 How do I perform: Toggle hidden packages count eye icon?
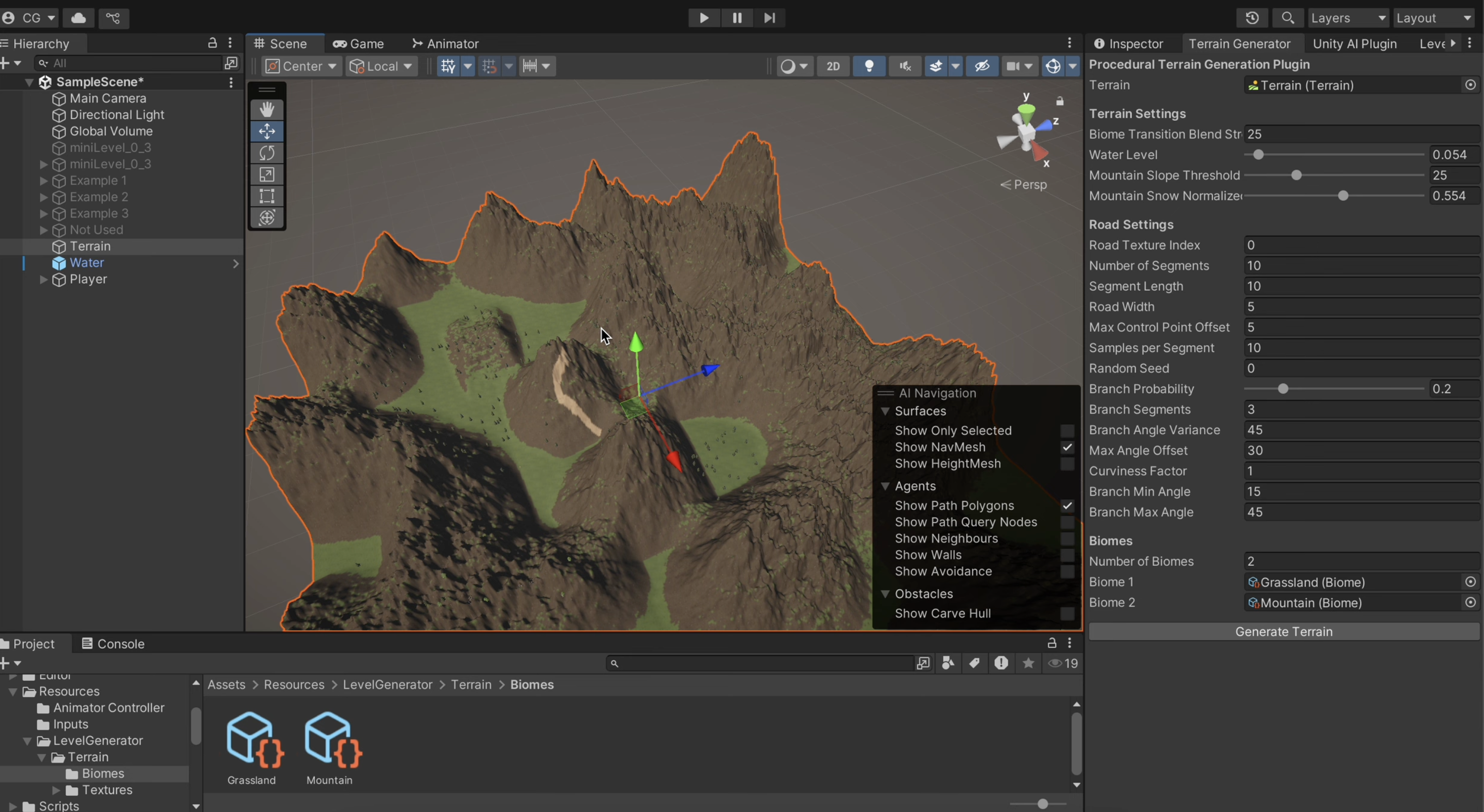click(x=1063, y=663)
